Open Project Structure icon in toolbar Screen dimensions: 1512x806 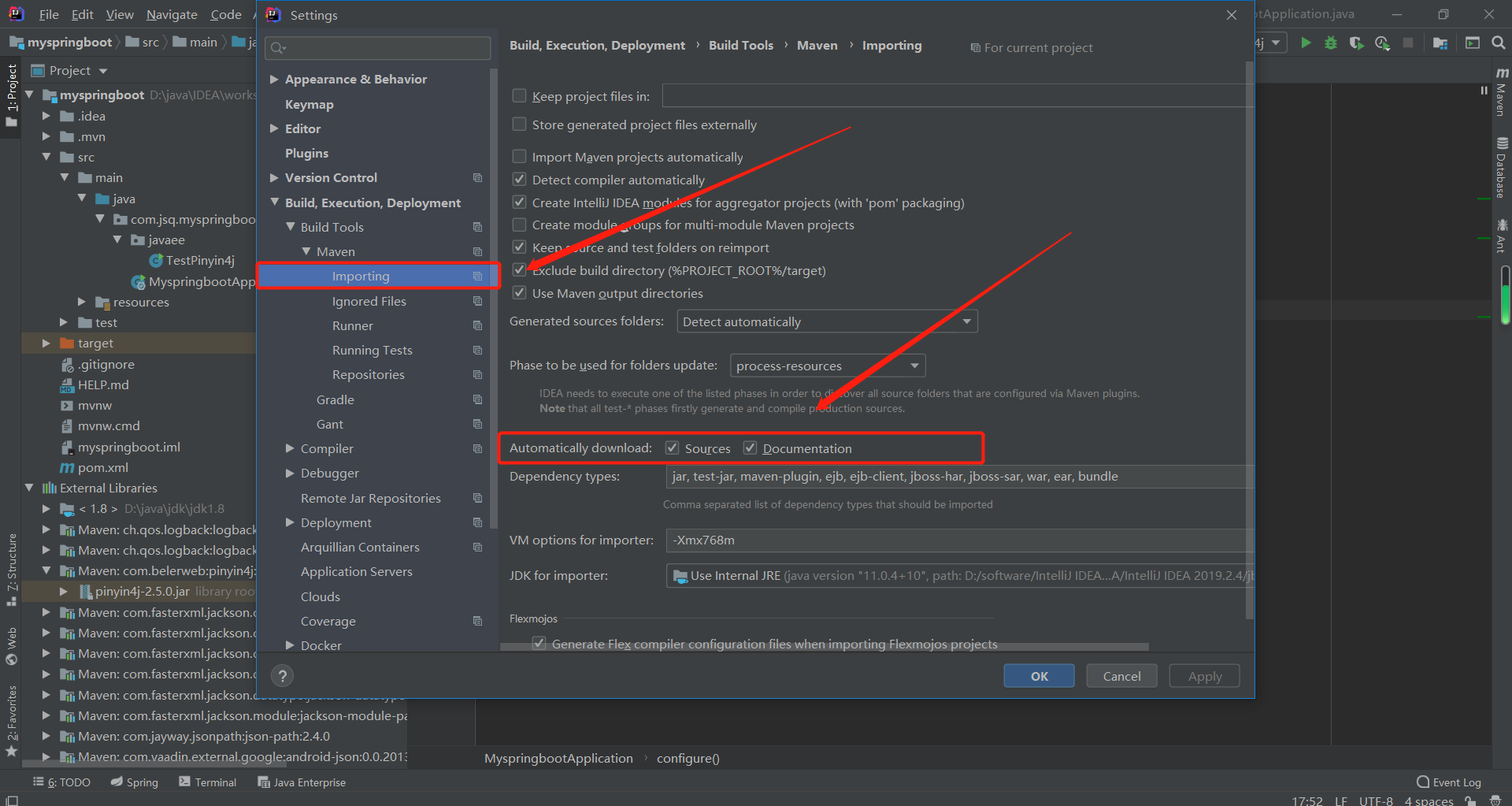(x=1440, y=43)
